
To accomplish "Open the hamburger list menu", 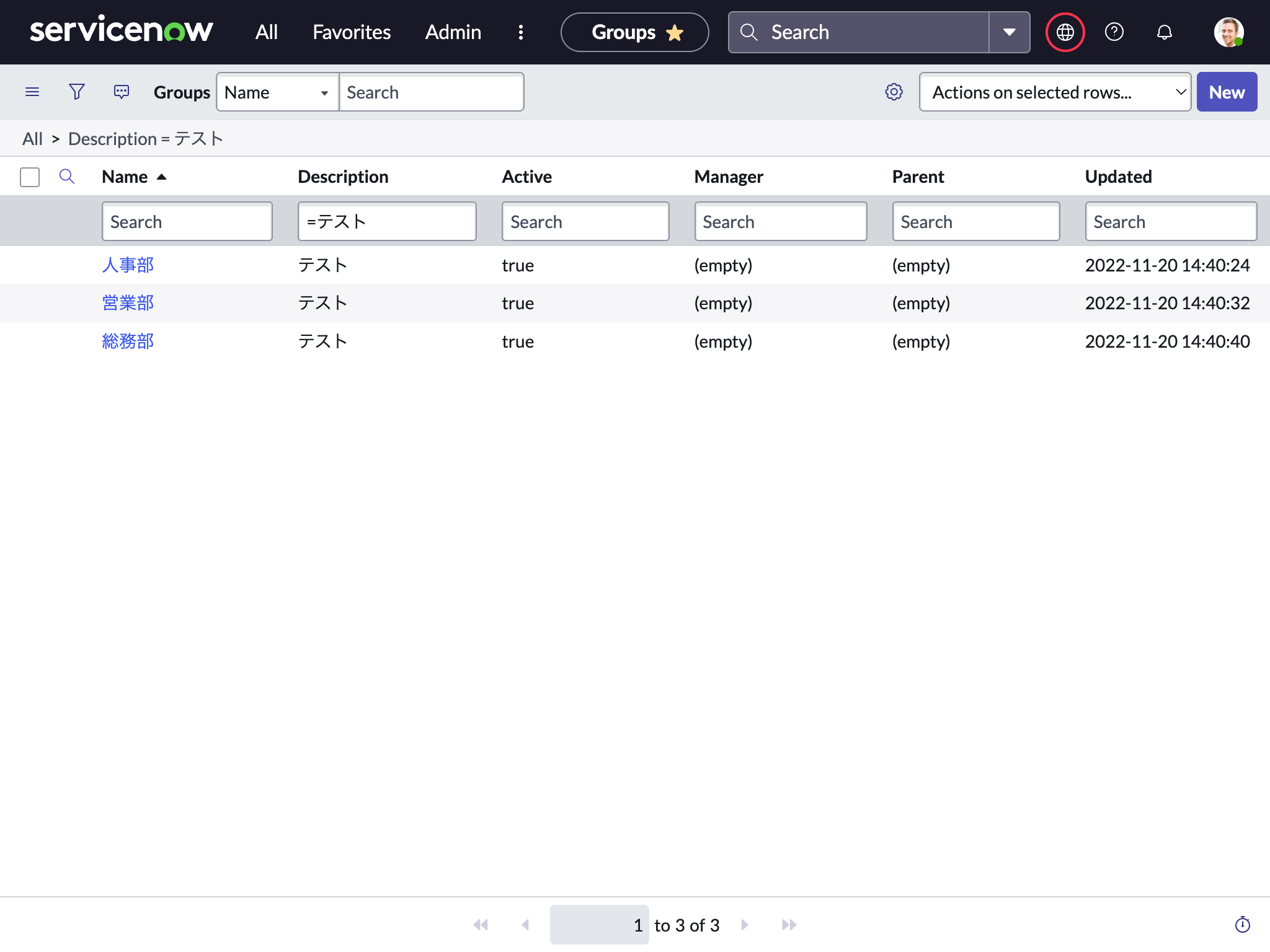I will 32,92.
